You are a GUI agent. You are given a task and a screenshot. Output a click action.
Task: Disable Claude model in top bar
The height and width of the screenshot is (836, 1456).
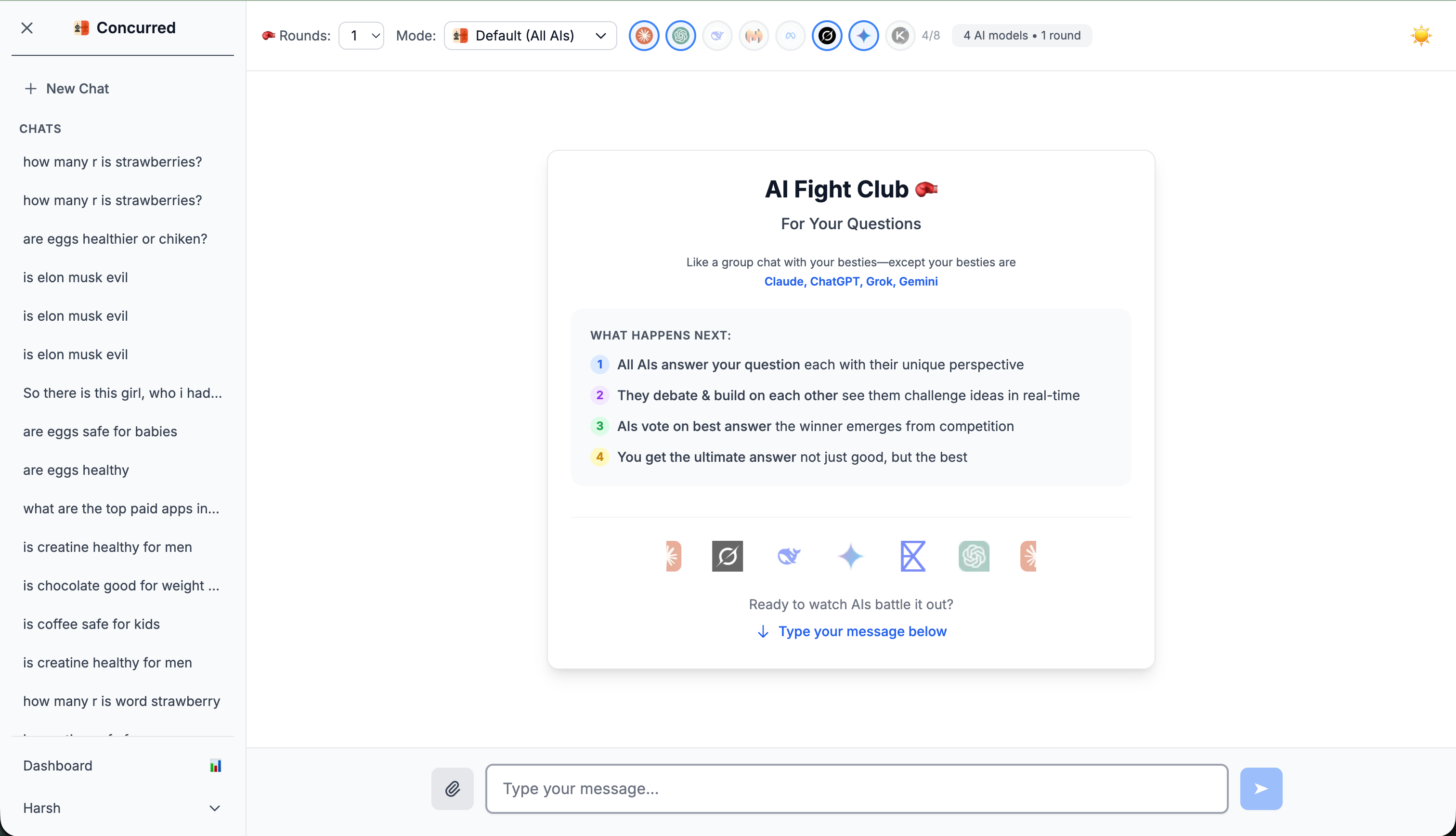(x=644, y=36)
